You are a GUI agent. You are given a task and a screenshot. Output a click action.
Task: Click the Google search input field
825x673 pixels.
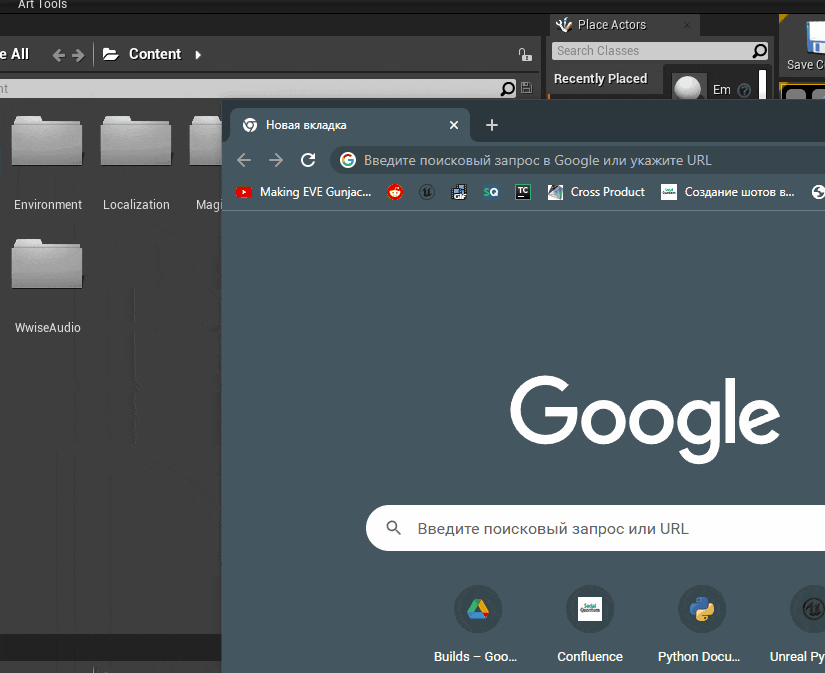(x=600, y=528)
